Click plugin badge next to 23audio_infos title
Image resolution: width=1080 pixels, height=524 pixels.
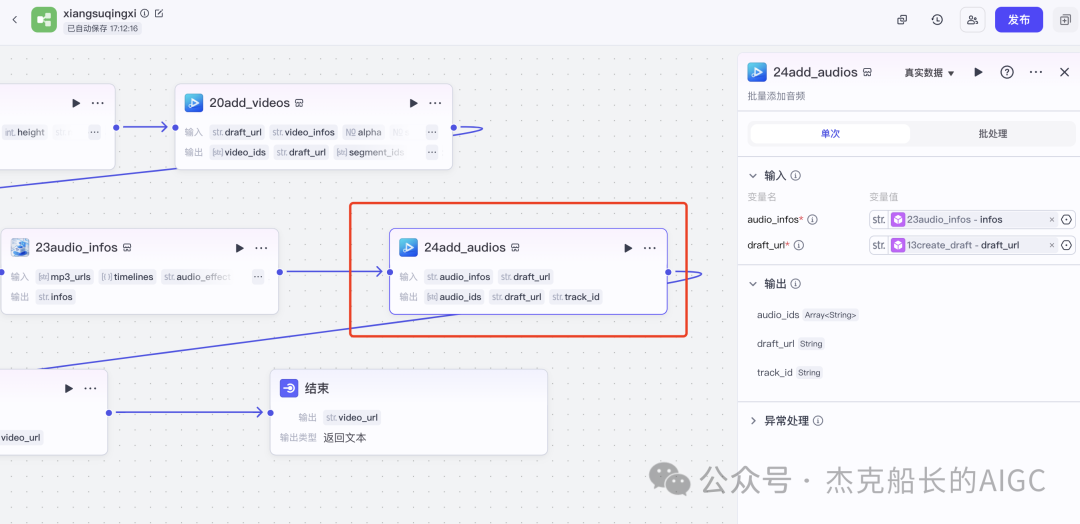[x=127, y=248]
